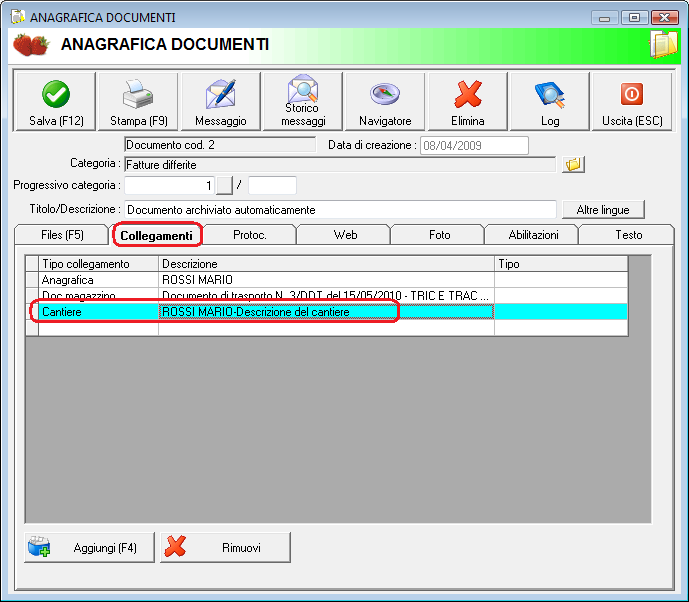689x602 pixels.
Task: Maximize the Anagrafica Documenti window
Action: click(x=634, y=18)
